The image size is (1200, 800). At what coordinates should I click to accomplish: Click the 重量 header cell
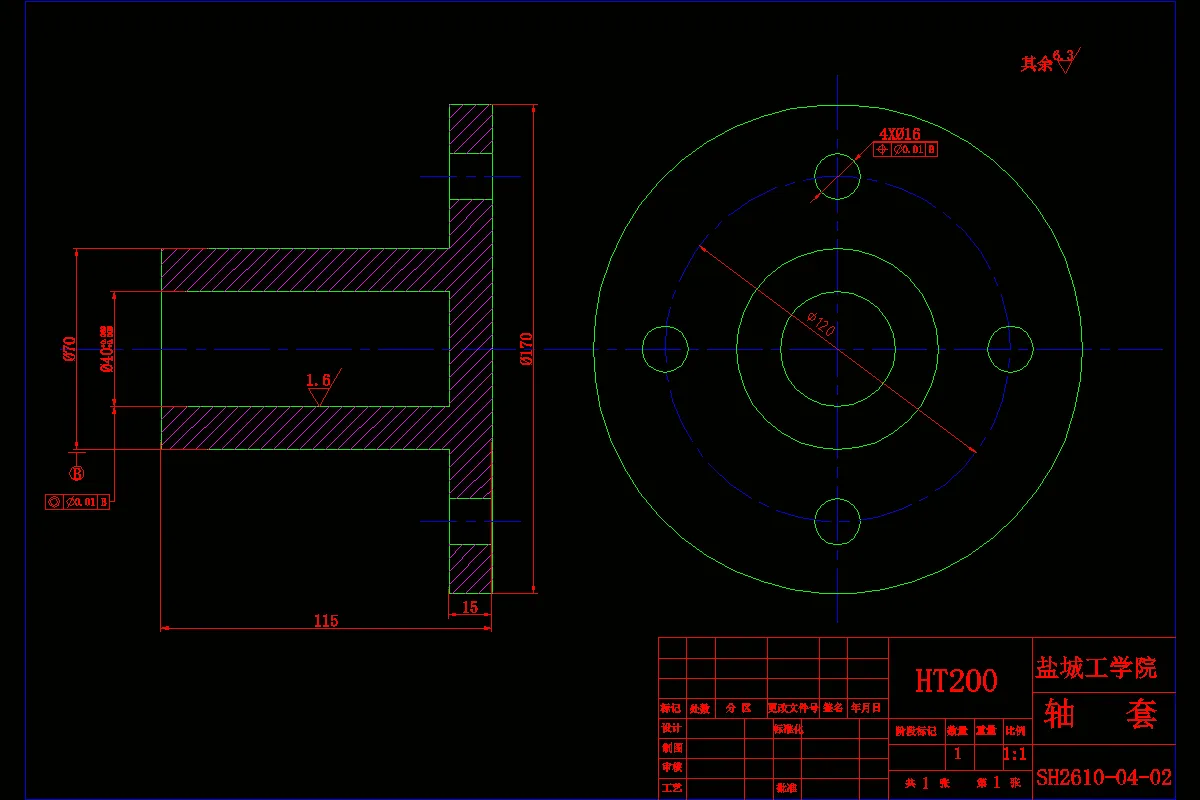986,731
